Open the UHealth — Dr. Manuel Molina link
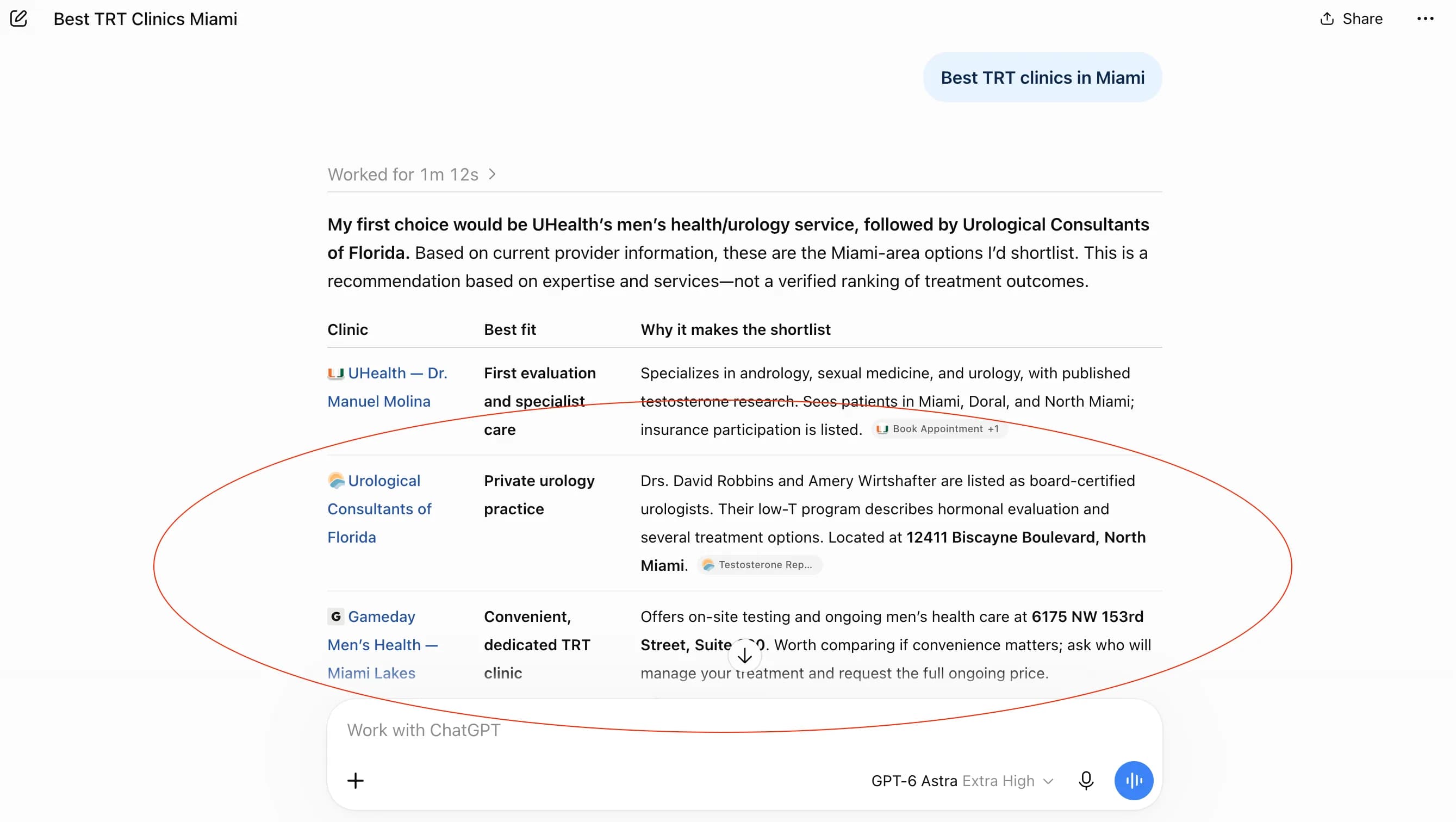 tap(388, 387)
